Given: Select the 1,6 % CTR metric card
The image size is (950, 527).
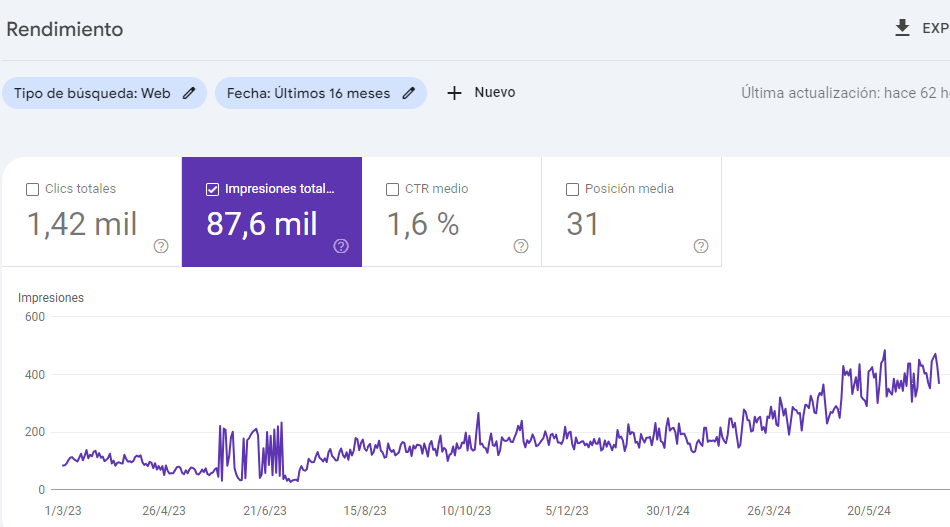Looking at the screenshot, I should tap(422, 224).
